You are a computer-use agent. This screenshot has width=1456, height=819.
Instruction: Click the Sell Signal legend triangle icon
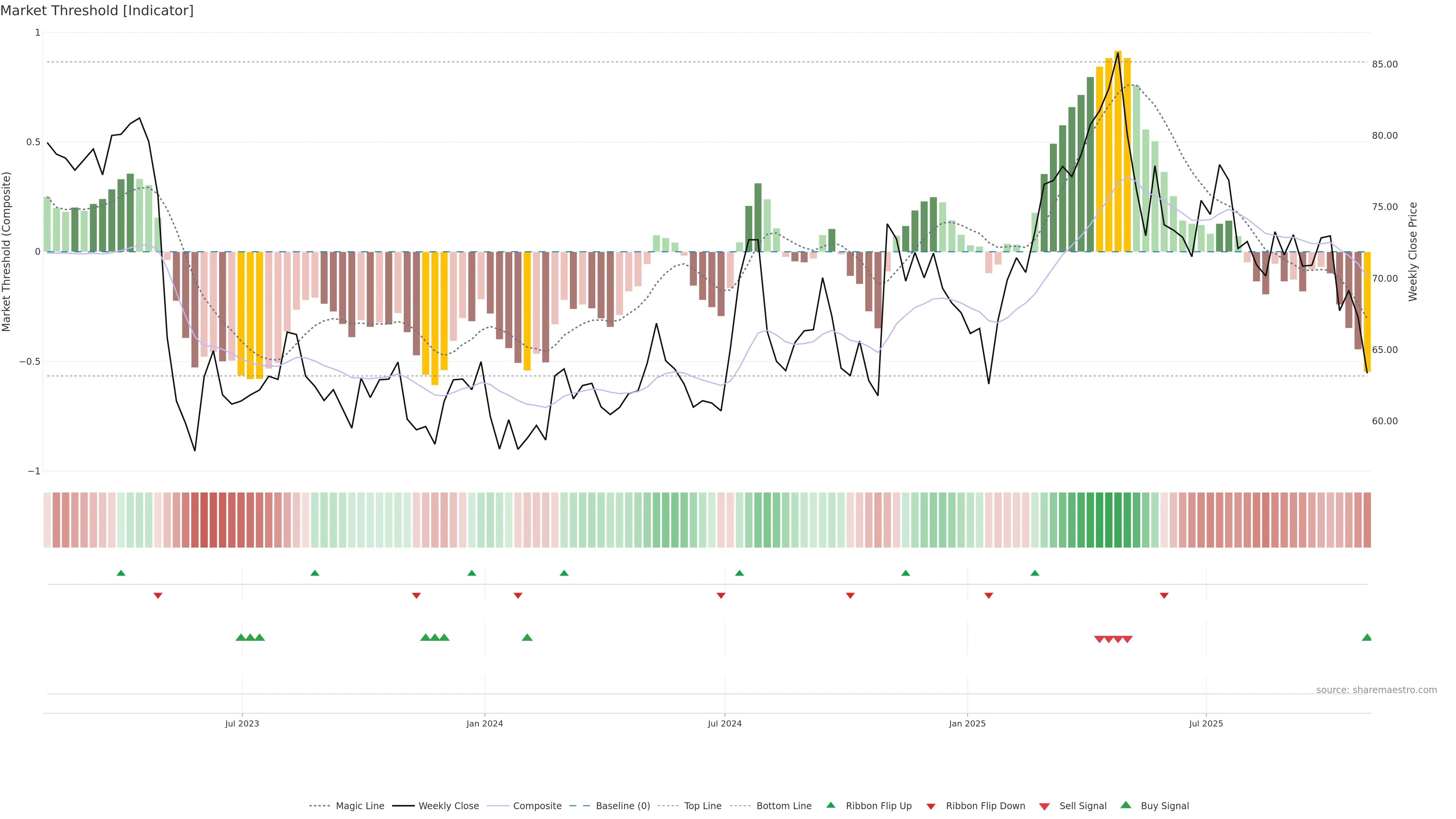coord(1044,806)
